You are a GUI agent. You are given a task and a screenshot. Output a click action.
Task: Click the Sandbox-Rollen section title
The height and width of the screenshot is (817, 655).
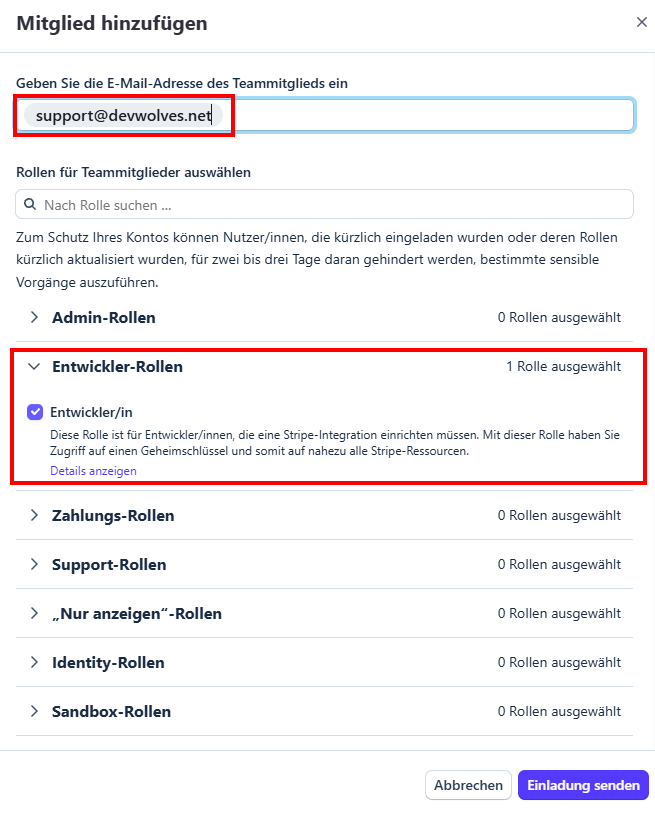coord(111,712)
